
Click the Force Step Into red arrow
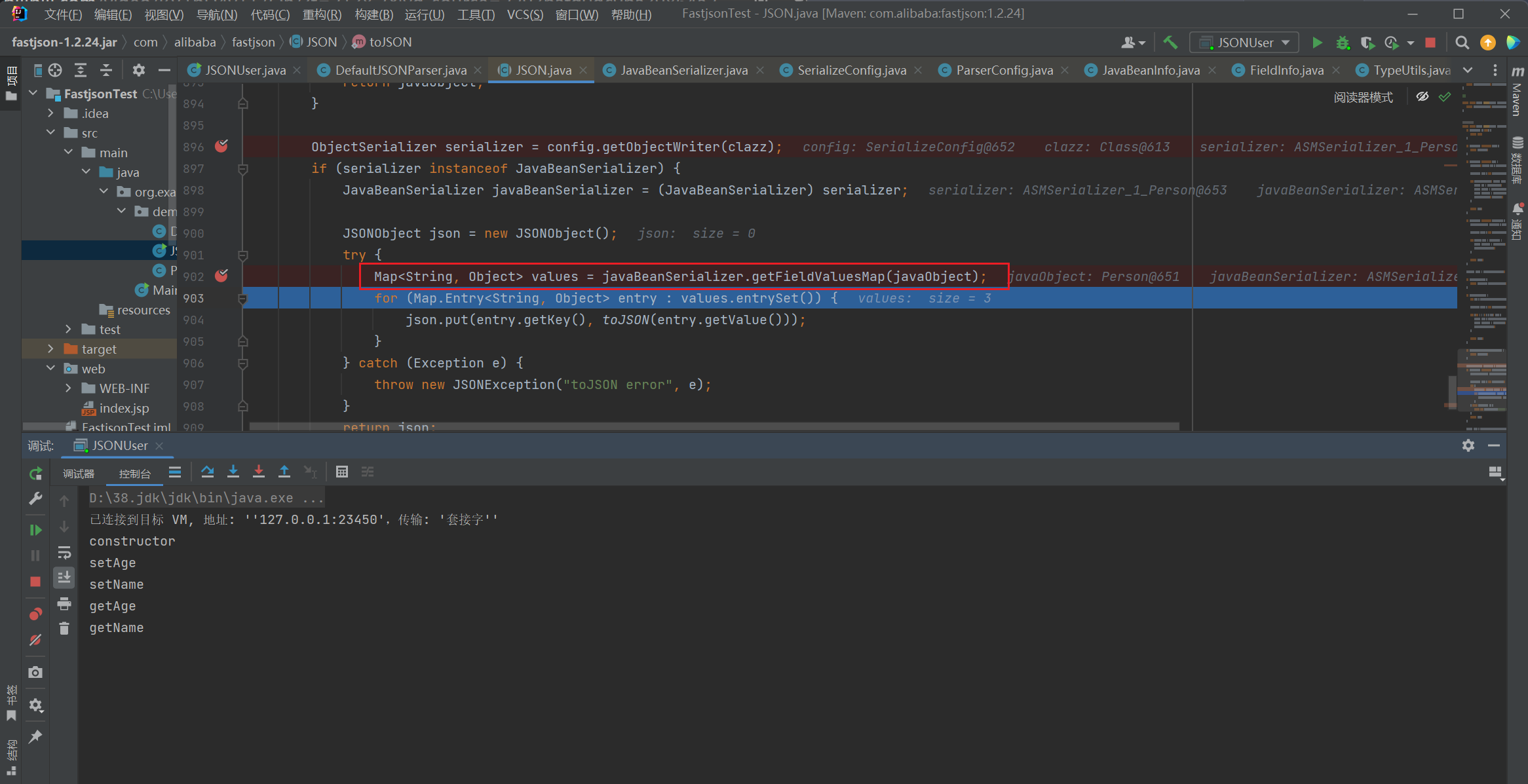click(259, 472)
